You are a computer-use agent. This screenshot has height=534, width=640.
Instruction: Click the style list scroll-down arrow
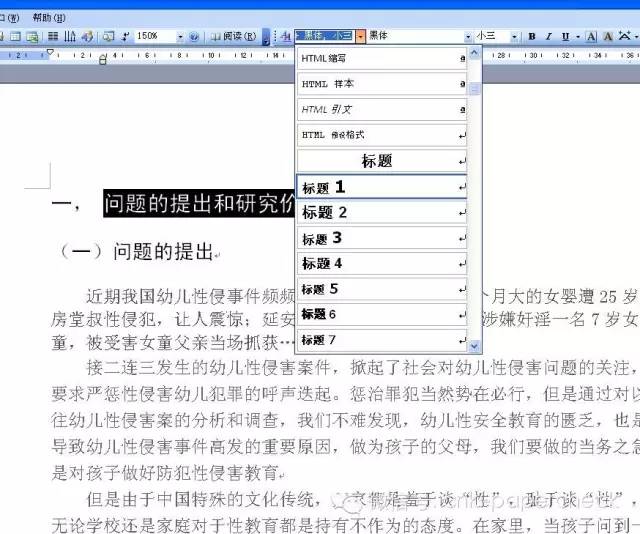pyautogui.click(x=474, y=346)
